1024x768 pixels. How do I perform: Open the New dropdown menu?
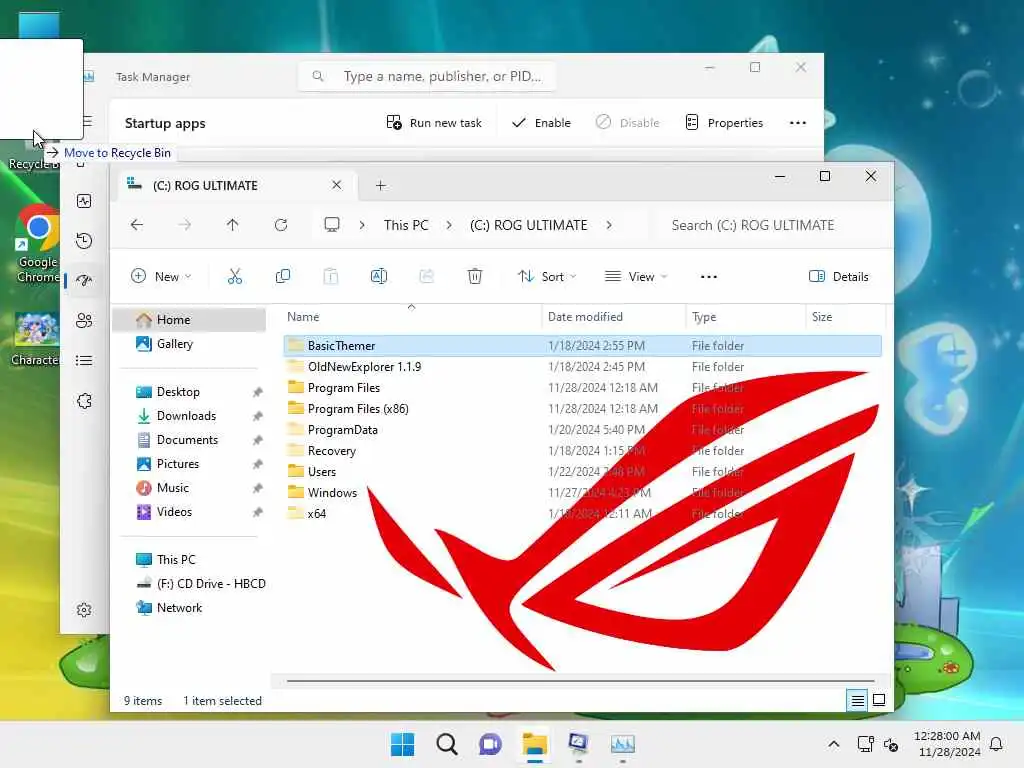161,276
